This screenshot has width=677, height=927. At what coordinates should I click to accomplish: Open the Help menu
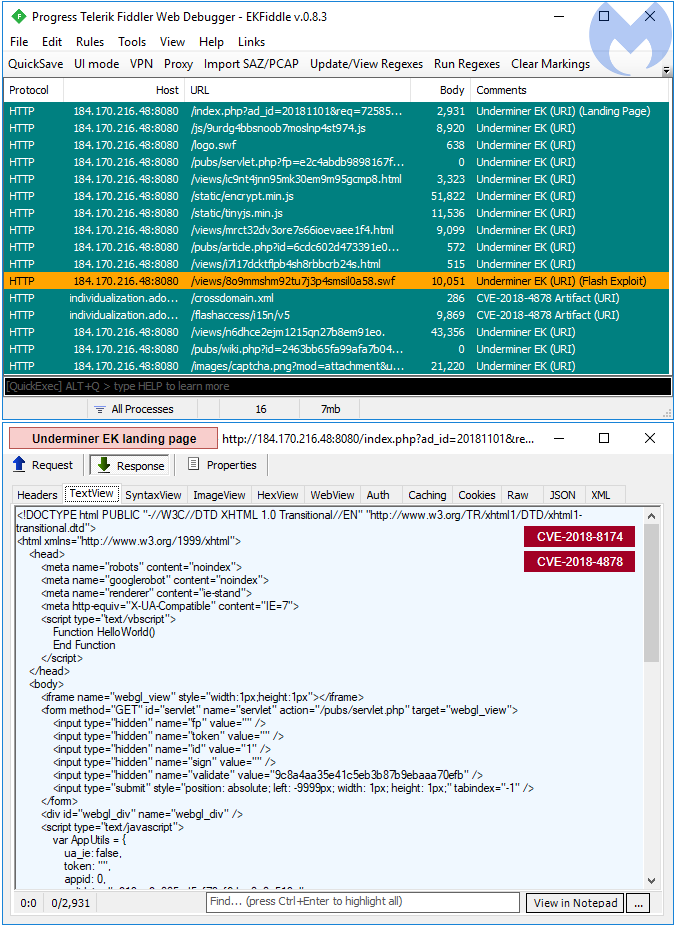(x=211, y=42)
